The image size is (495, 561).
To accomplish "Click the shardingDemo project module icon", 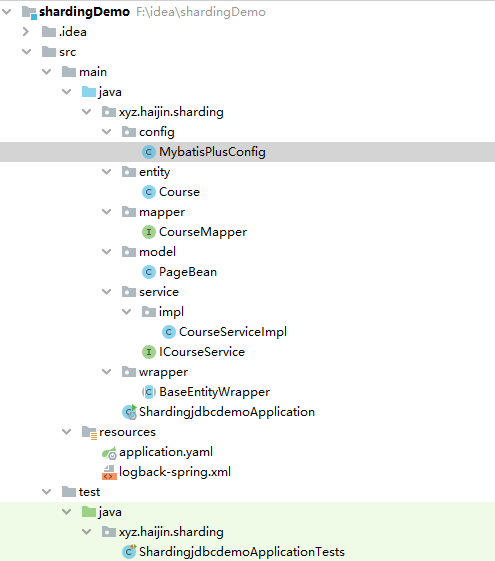I will point(29,13).
